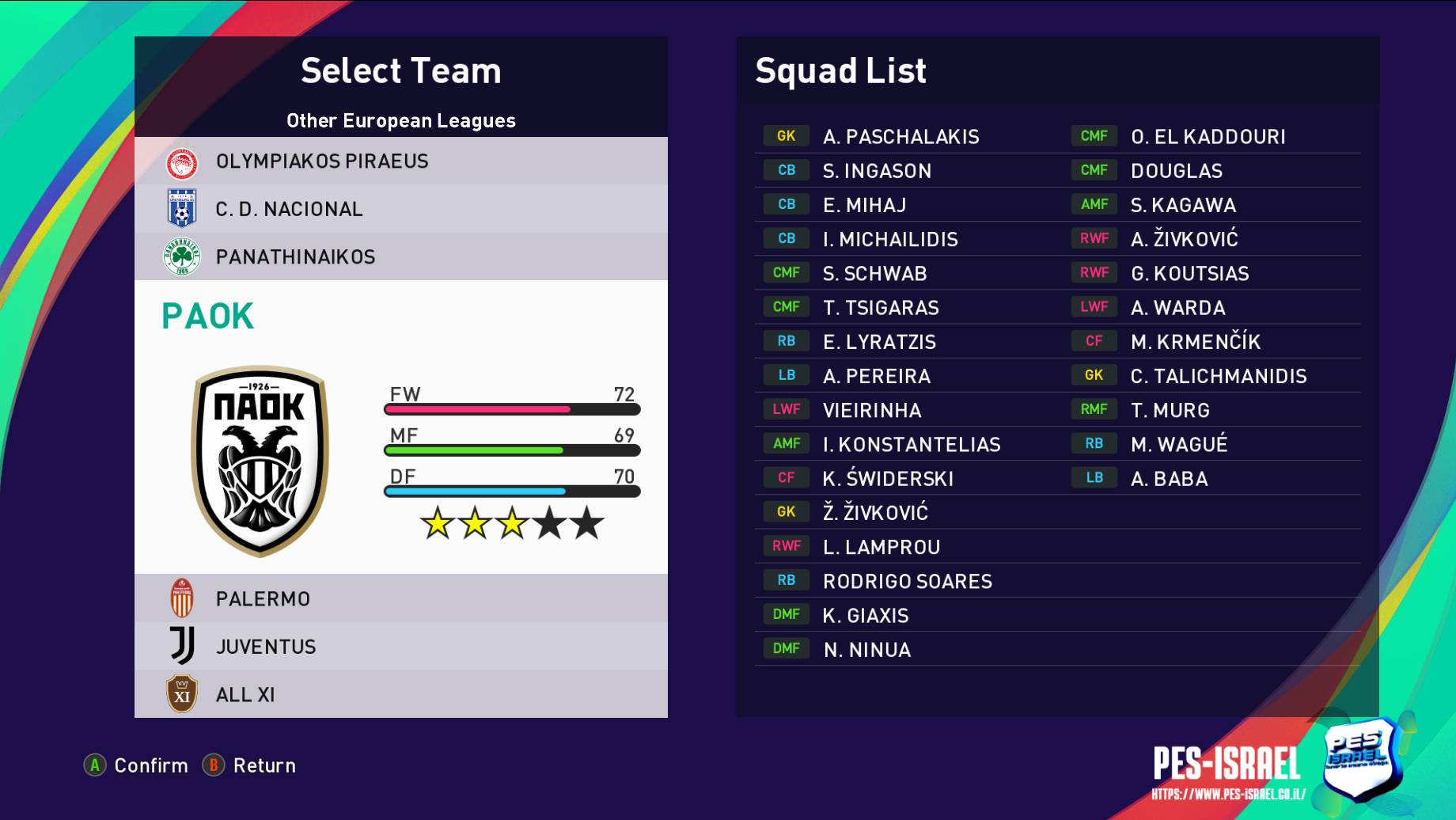Click the team star rating
1456x820 pixels.
(511, 524)
